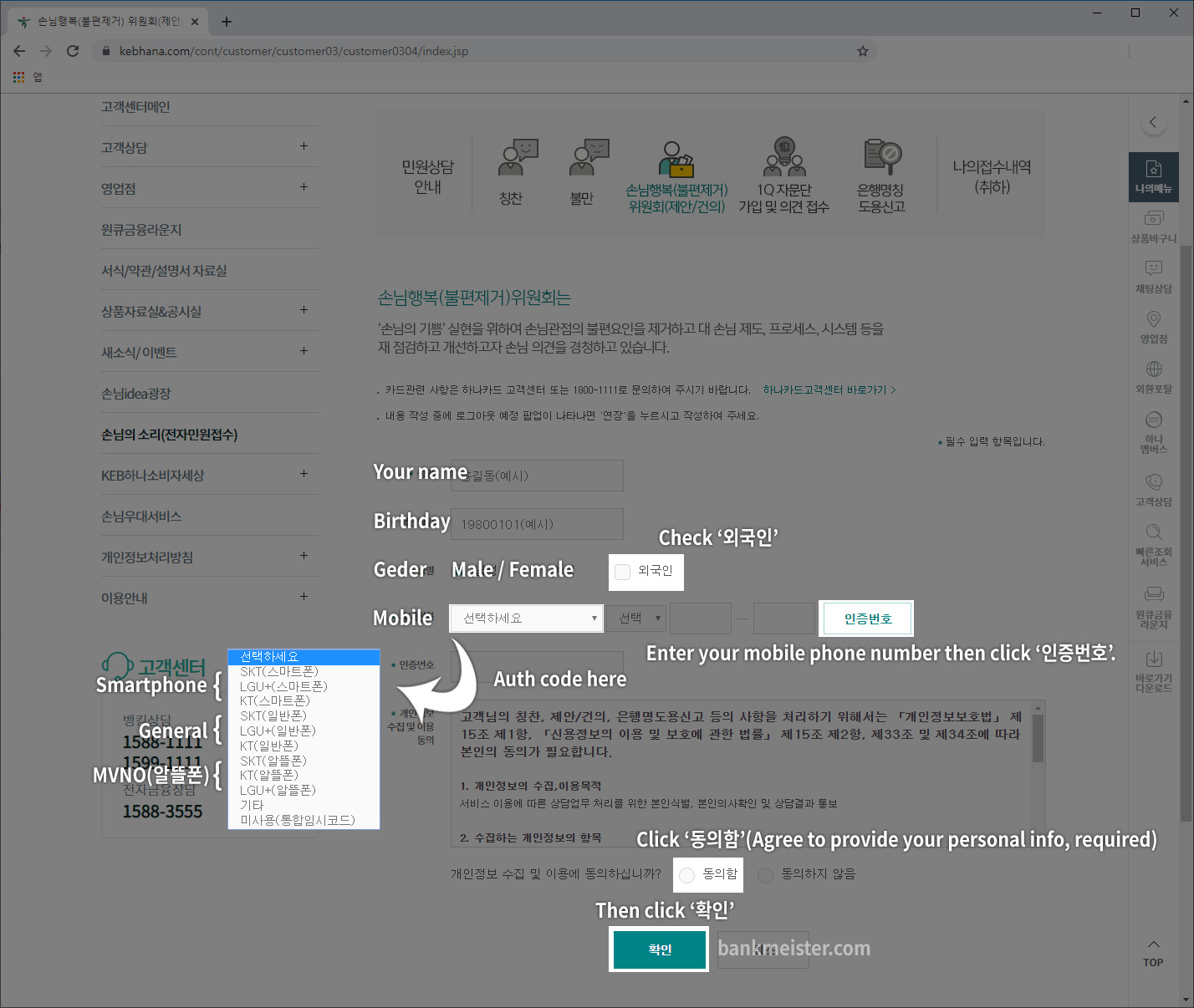Select the 동의함 radio button
1194x1008 pixels.
click(x=686, y=875)
